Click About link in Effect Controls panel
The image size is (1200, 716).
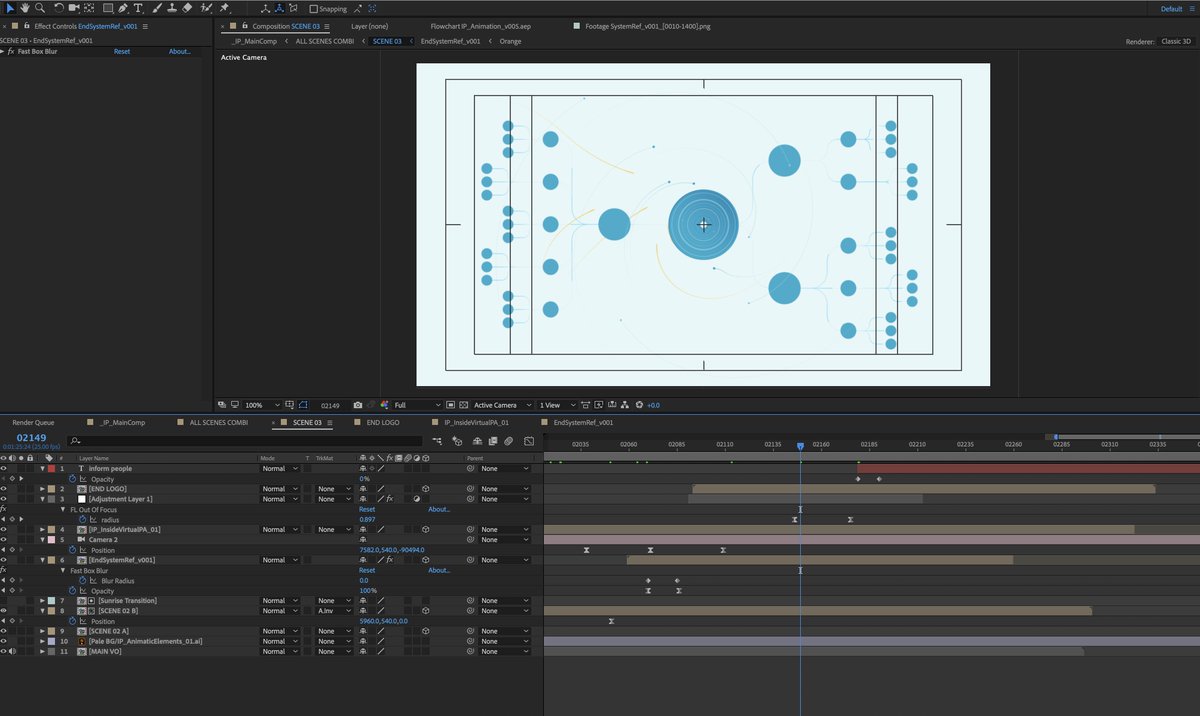pos(180,51)
